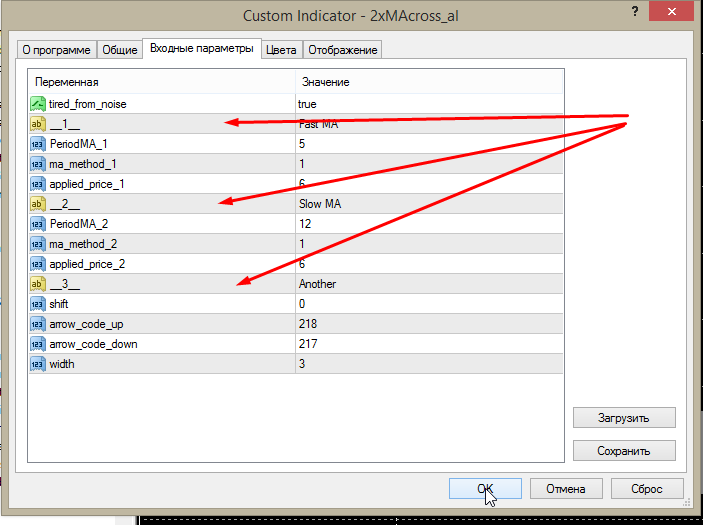Screen dimensions: 703x525
Task: Click the 123 icon next to arrow_code_down
Action: pos(38,344)
